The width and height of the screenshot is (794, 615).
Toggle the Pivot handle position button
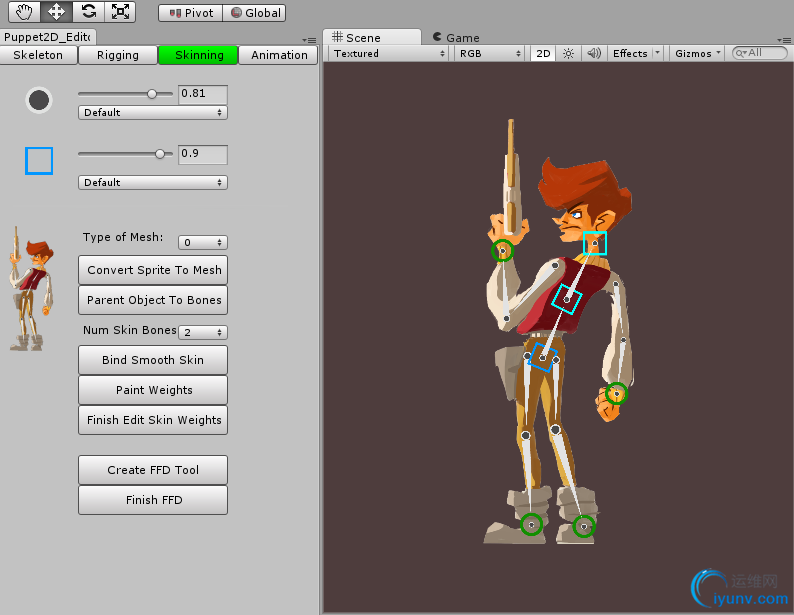[x=189, y=13]
